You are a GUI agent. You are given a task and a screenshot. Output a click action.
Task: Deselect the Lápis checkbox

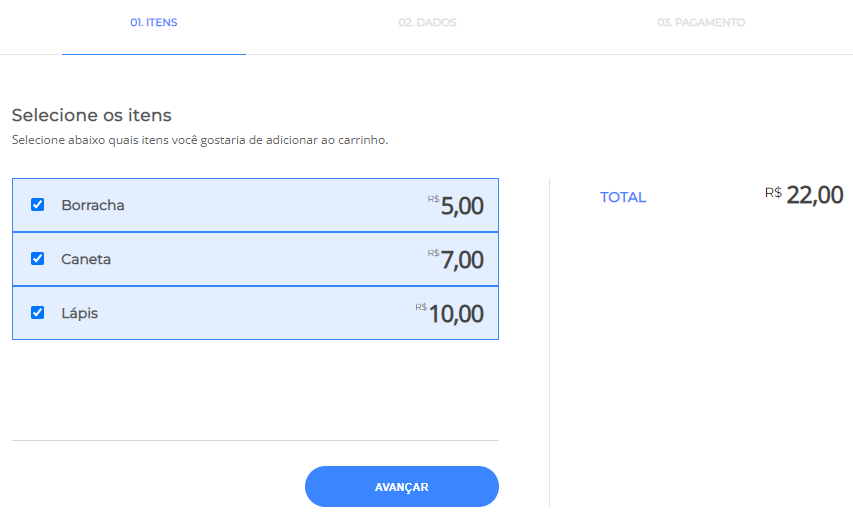point(38,313)
